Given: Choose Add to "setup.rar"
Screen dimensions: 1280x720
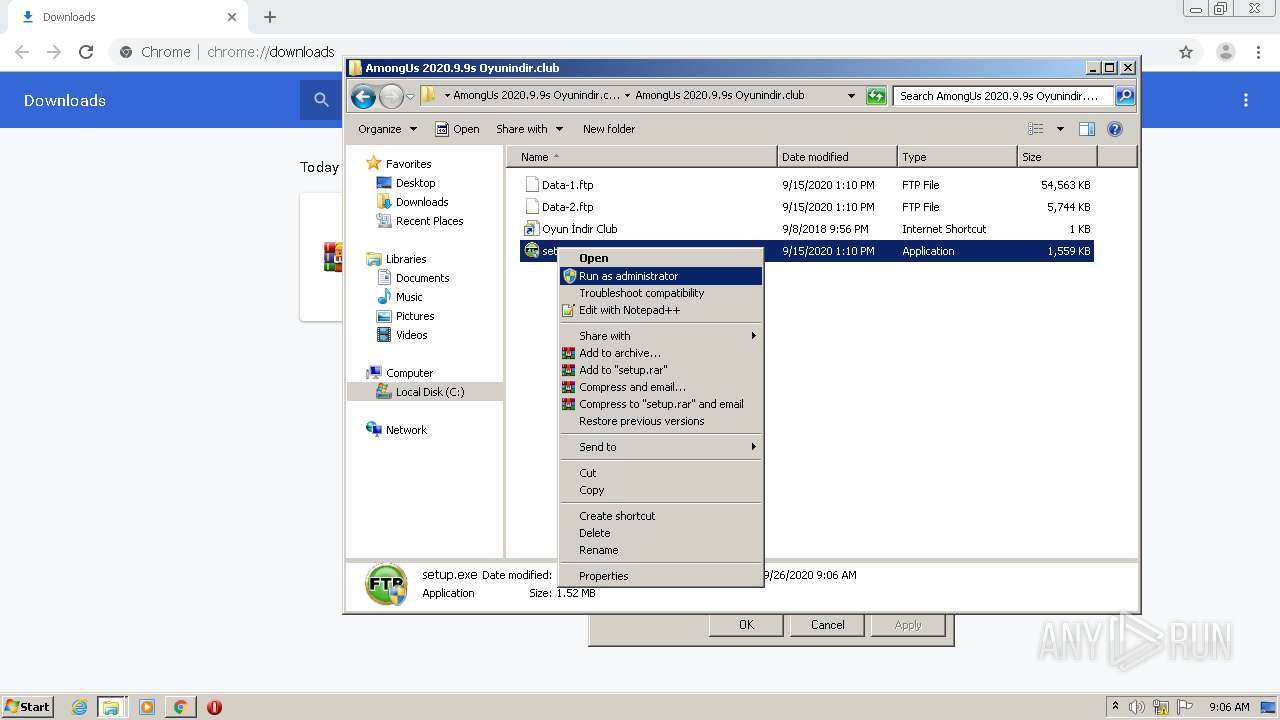Looking at the screenshot, I should [661, 370].
